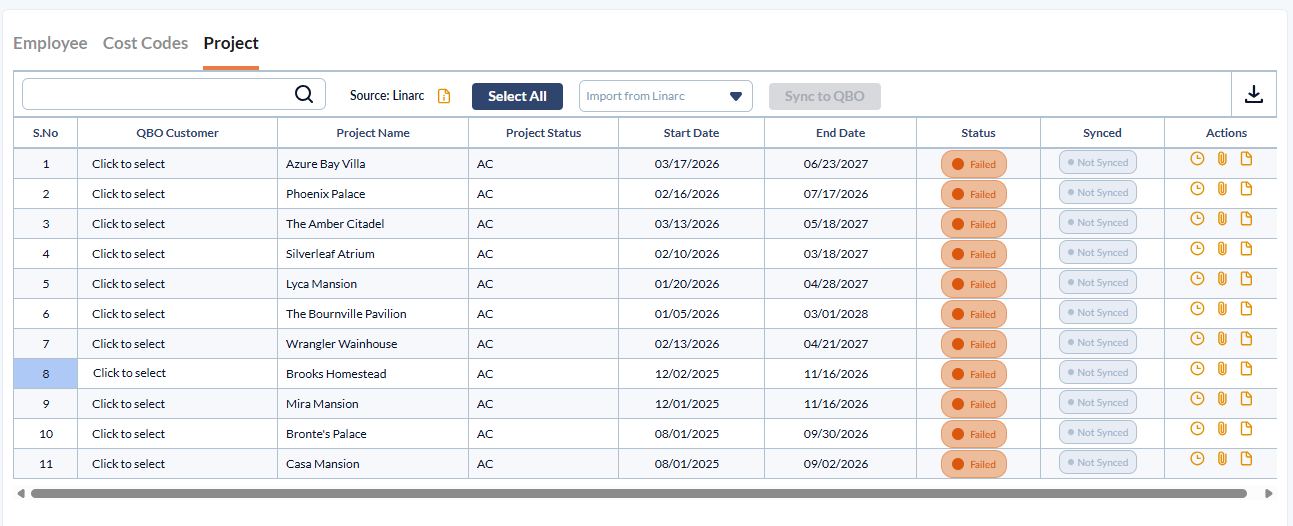The width and height of the screenshot is (1293, 526).
Task: Open history clock icon for Phoenix Palace
Action: 1197,188
